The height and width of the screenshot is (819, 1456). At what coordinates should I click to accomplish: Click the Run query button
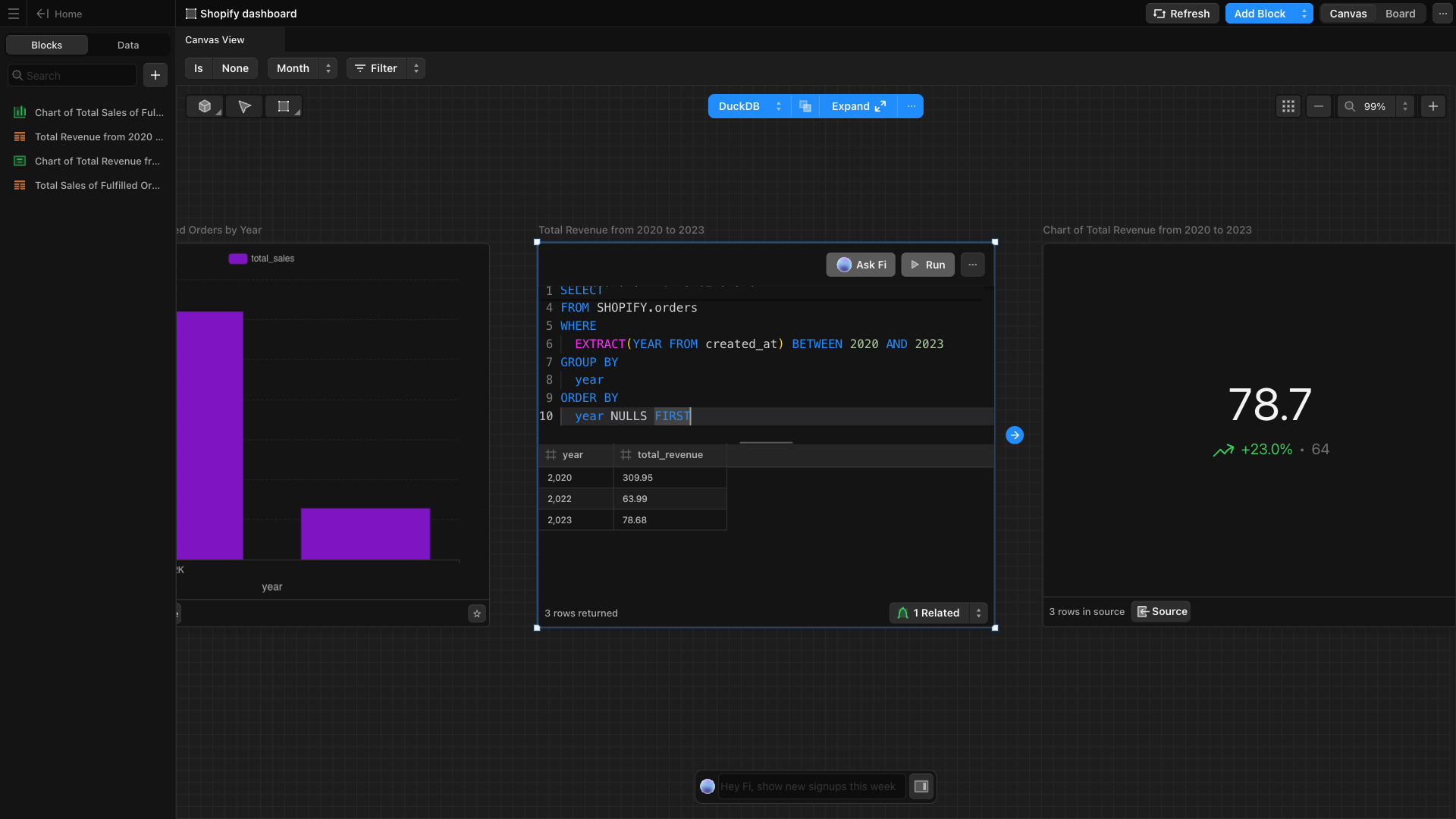[x=927, y=265]
